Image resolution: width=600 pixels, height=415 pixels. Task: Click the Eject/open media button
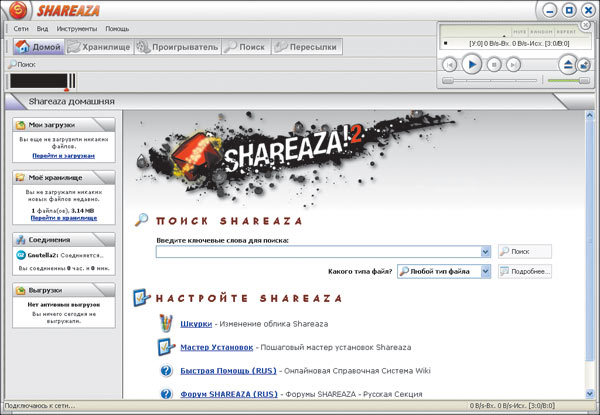(568, 64)
